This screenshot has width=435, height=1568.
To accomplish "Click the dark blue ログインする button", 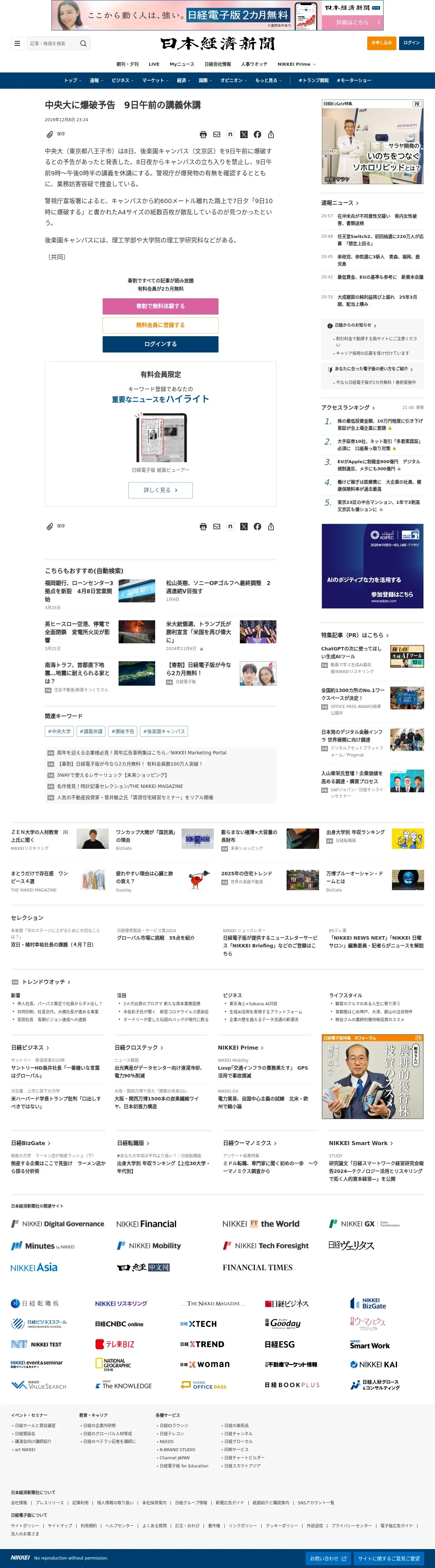I will pos(160,344).
